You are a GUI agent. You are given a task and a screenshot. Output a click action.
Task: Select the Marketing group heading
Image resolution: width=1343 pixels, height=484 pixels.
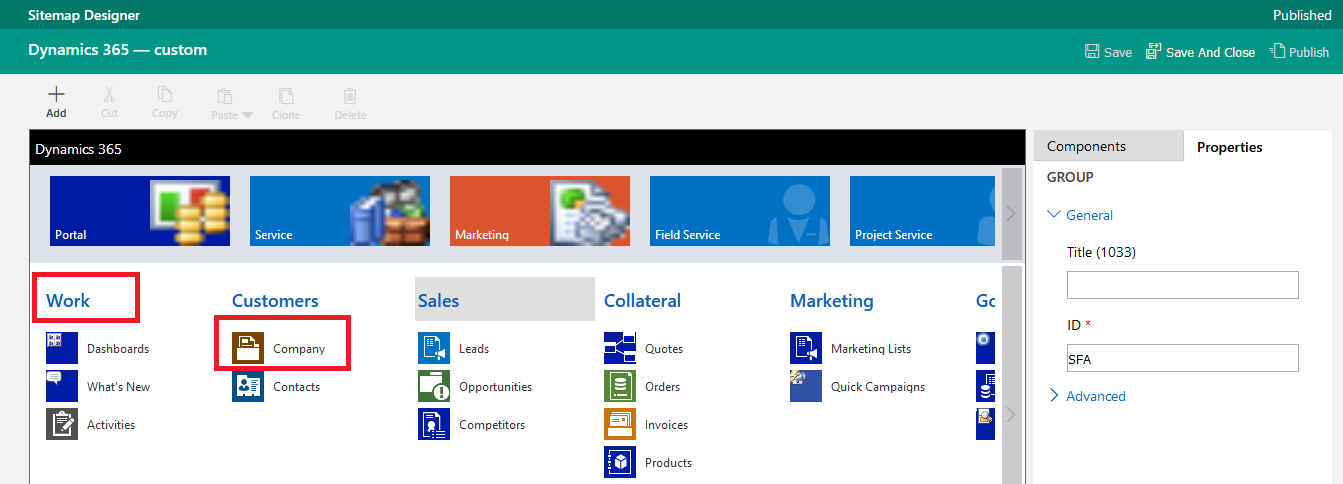(x=831, y=300)
